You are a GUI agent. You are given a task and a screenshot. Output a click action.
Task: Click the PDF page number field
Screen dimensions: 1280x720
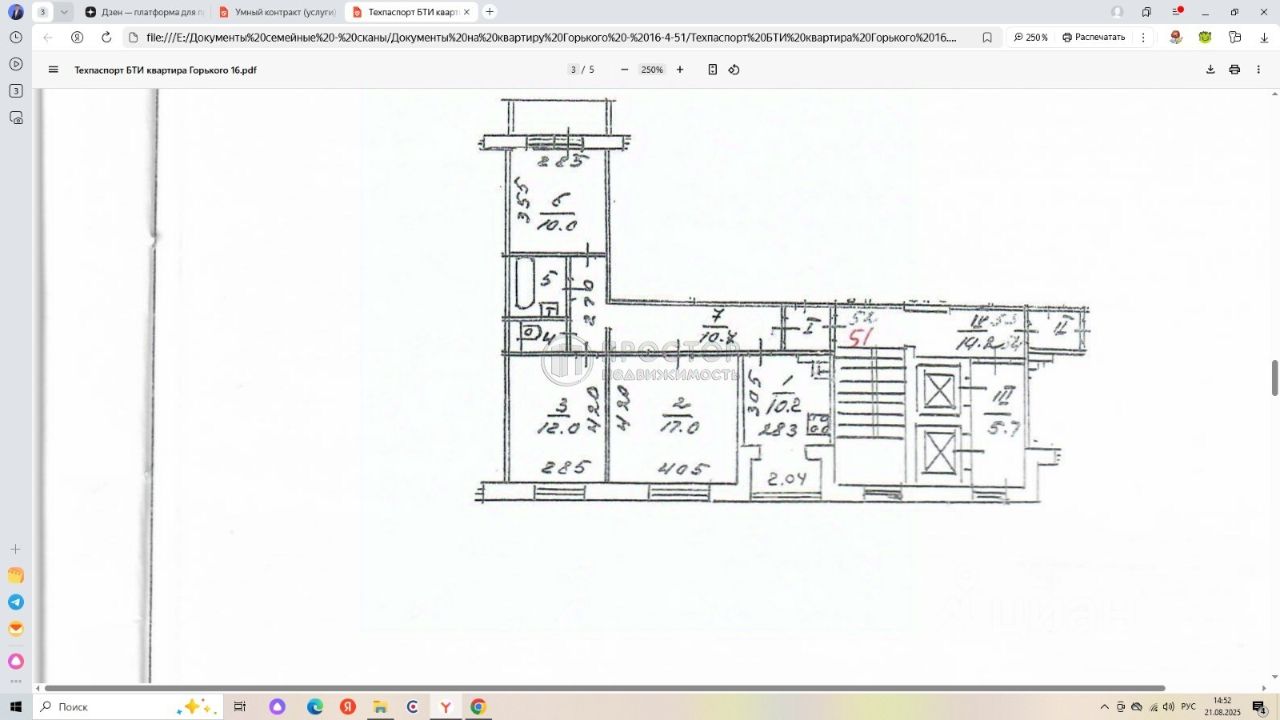pyautogui.click(x=573, y=70)
